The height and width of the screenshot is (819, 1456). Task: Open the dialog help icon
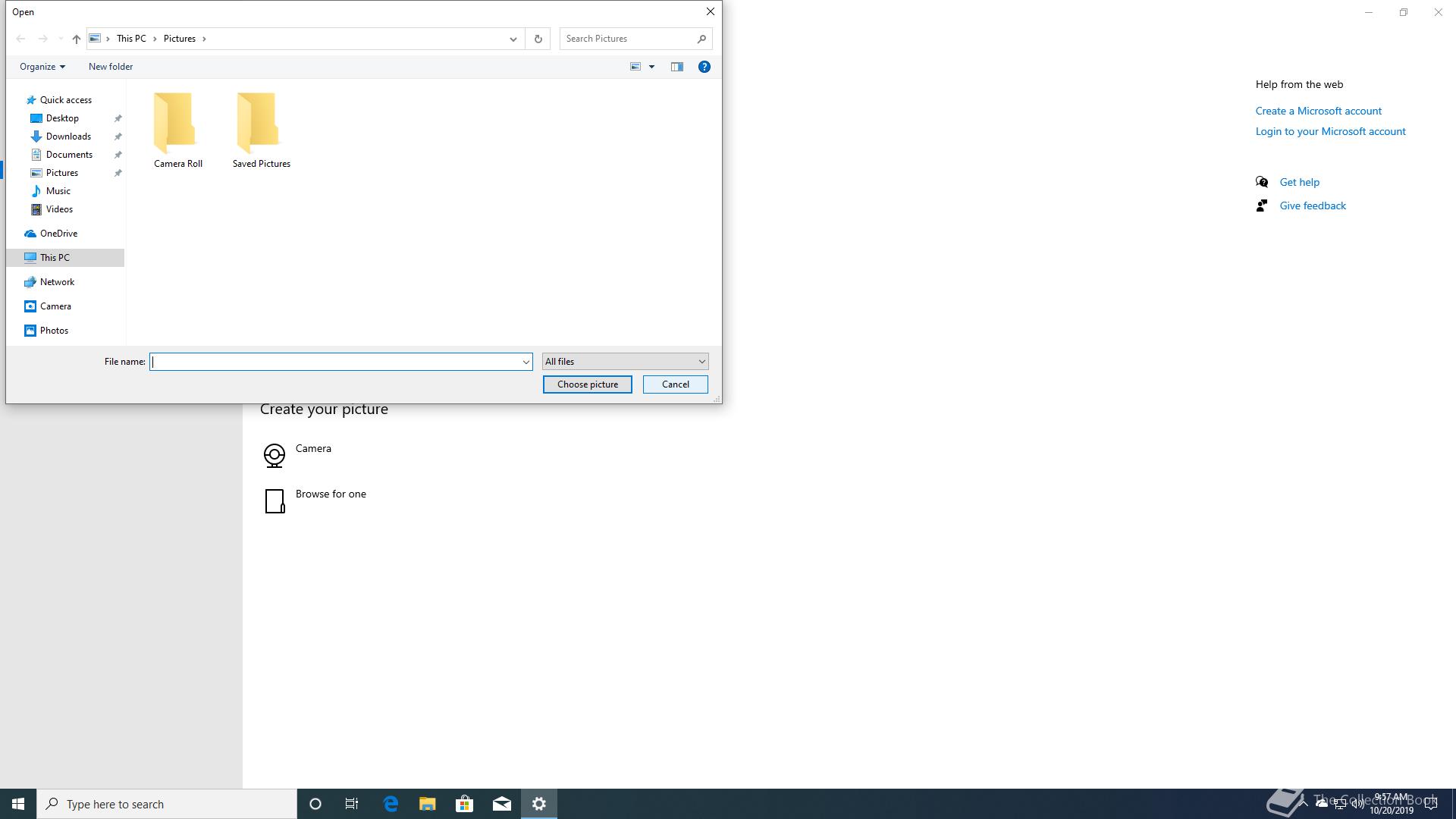click(704, 67)
